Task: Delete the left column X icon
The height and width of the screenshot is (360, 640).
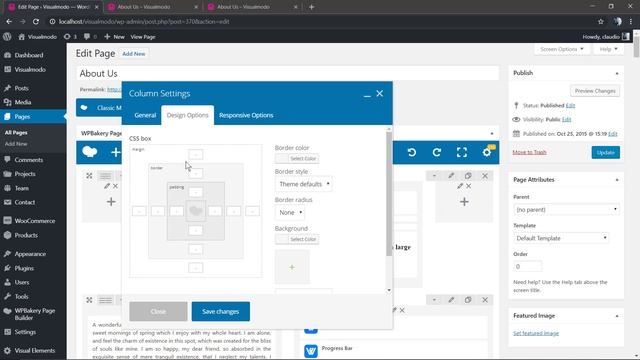Action: point(116,186)
